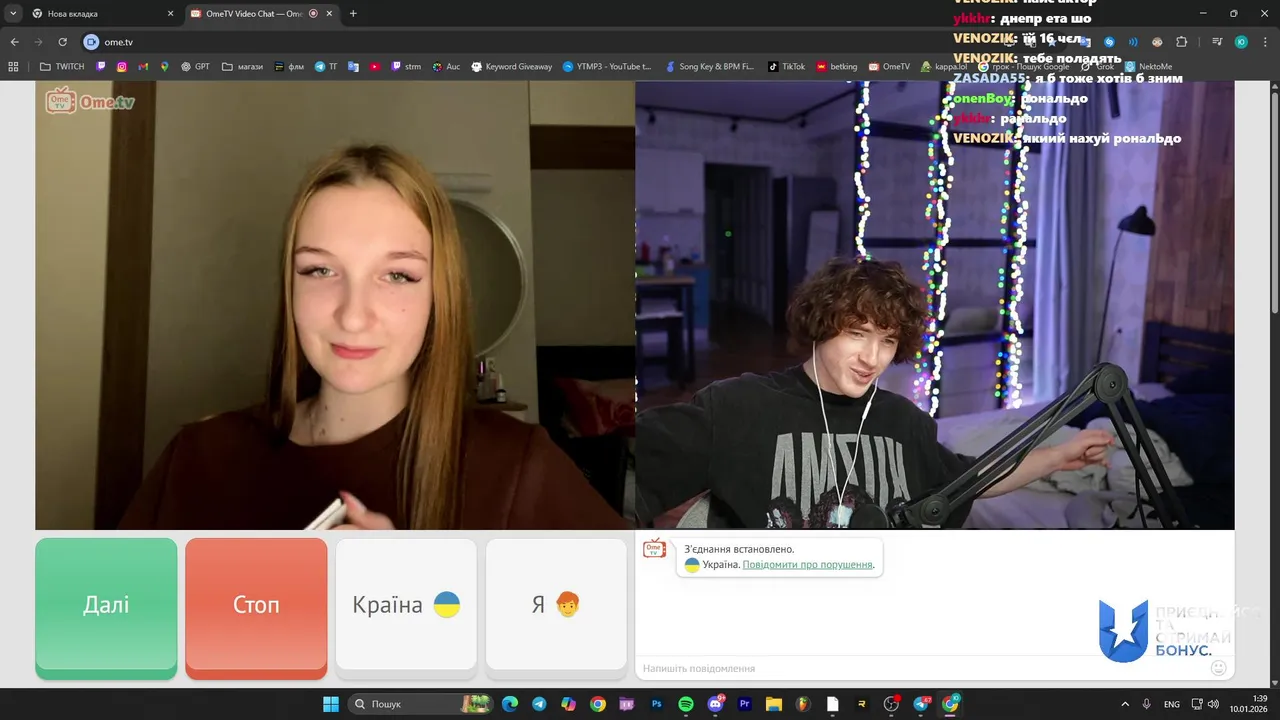Open the Chrome apps grid bookmark
Image resolution: width=1280 pixels, height=720 pixels.
point(13,67)
